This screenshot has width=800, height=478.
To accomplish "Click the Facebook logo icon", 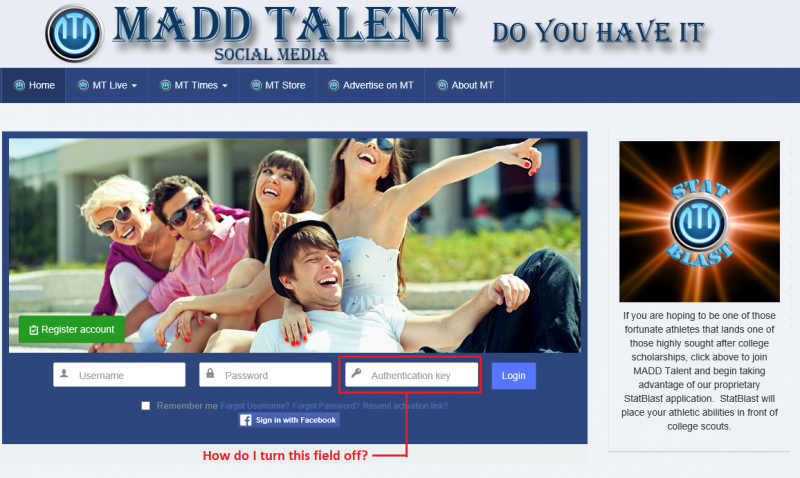I will point(246,420).
